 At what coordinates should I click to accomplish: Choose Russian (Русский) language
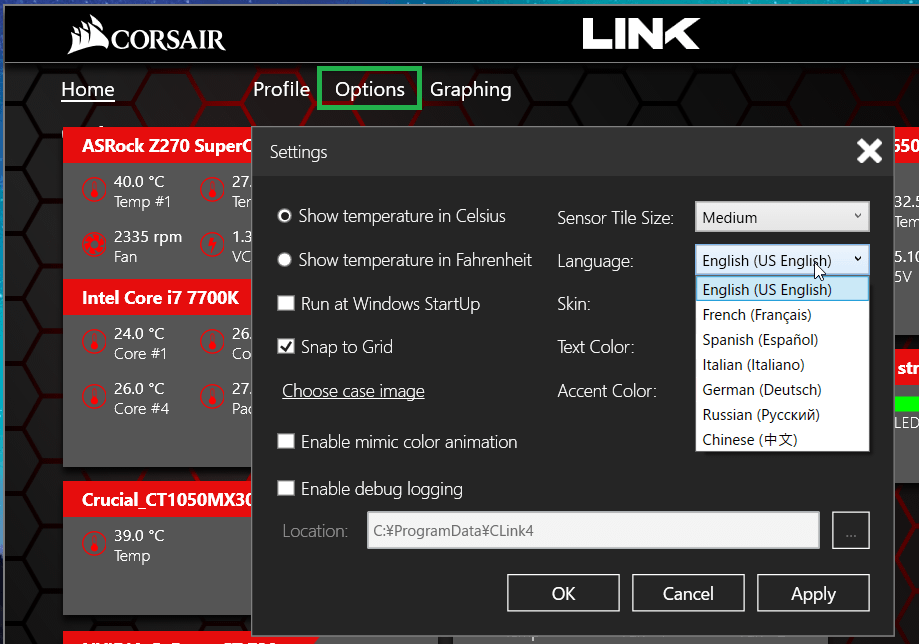click(x=782, y=415)
